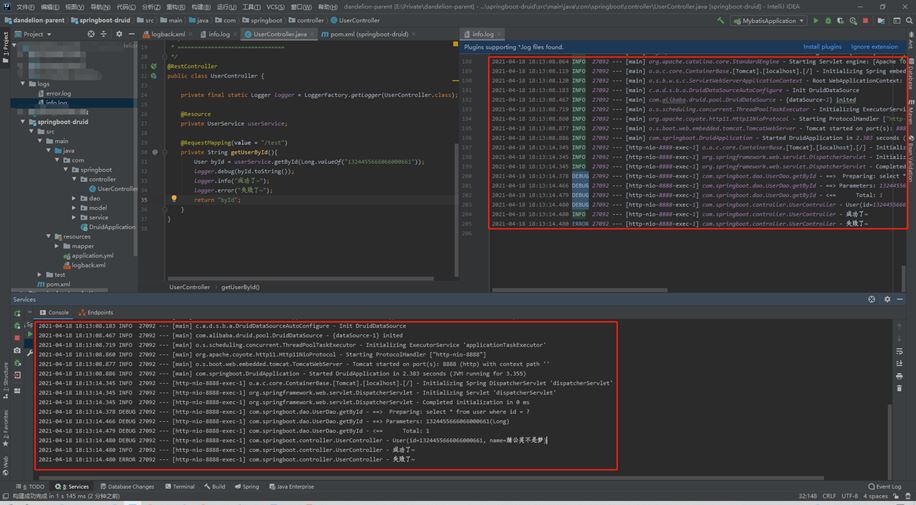This screenshot has height=505, width=916.
Task: Toggle the breakpoint marker in editor gutter
Action: click(x=153, y=151)
